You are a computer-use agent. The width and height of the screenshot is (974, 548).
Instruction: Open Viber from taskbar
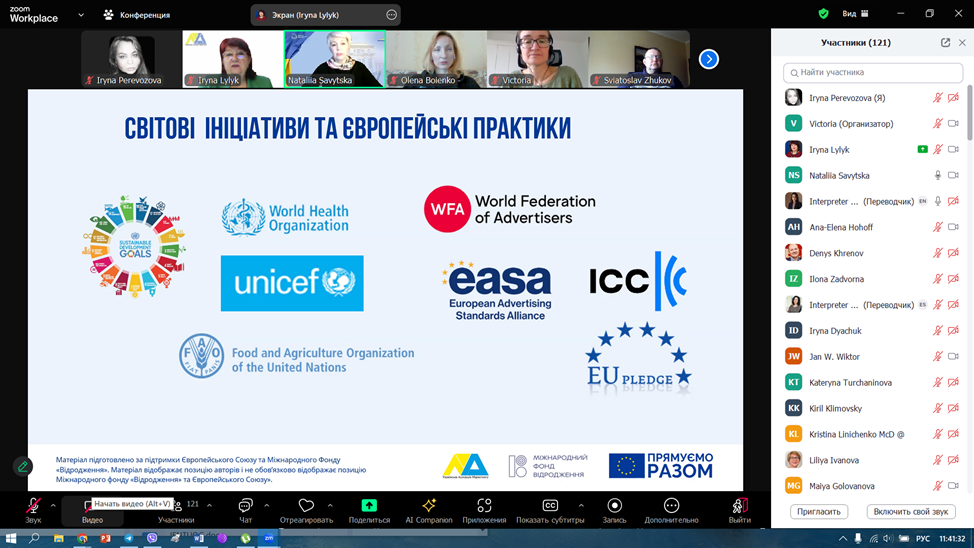(152, 538)
